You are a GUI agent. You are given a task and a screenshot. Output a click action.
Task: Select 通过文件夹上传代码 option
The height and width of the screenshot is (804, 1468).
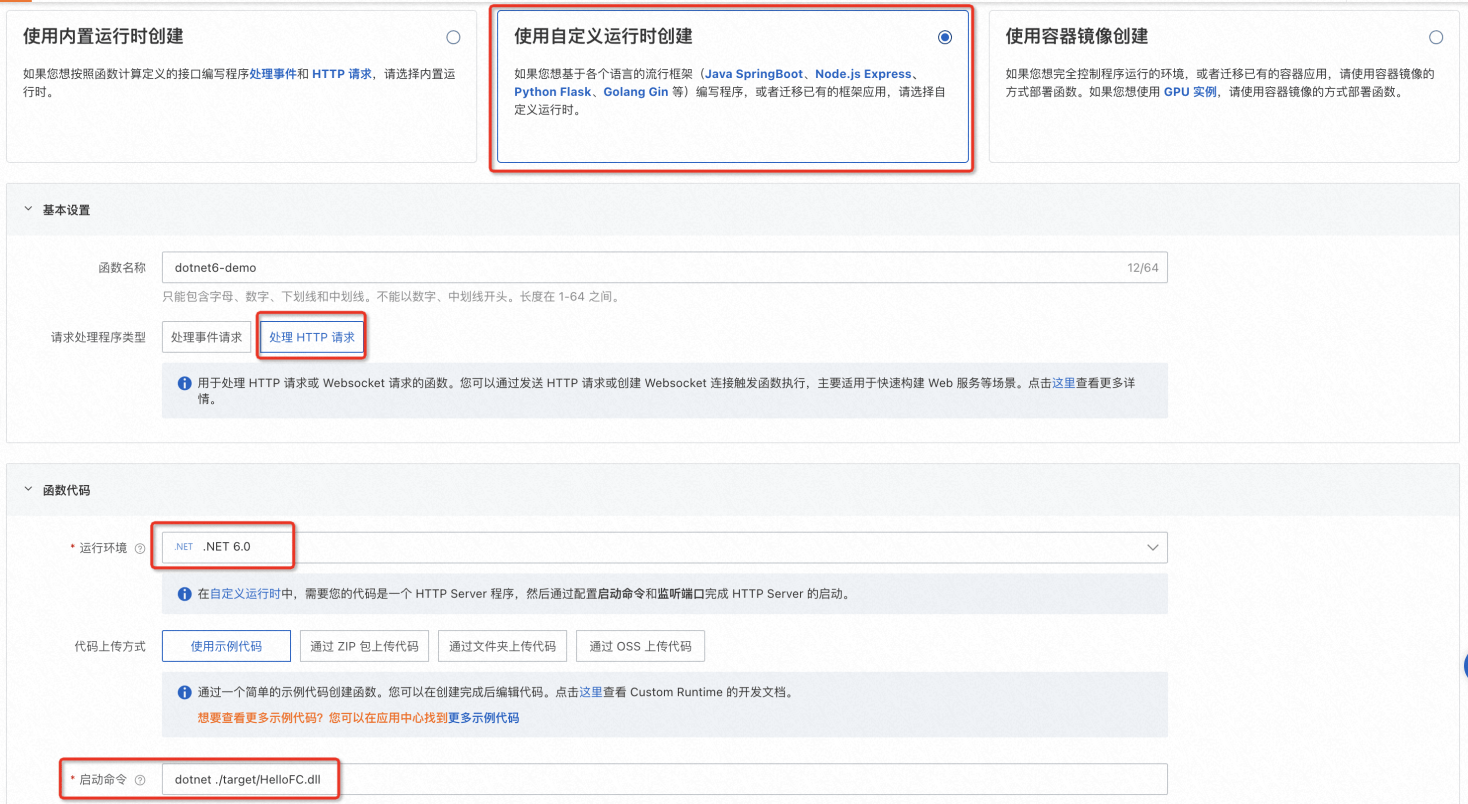coord(502,646)
